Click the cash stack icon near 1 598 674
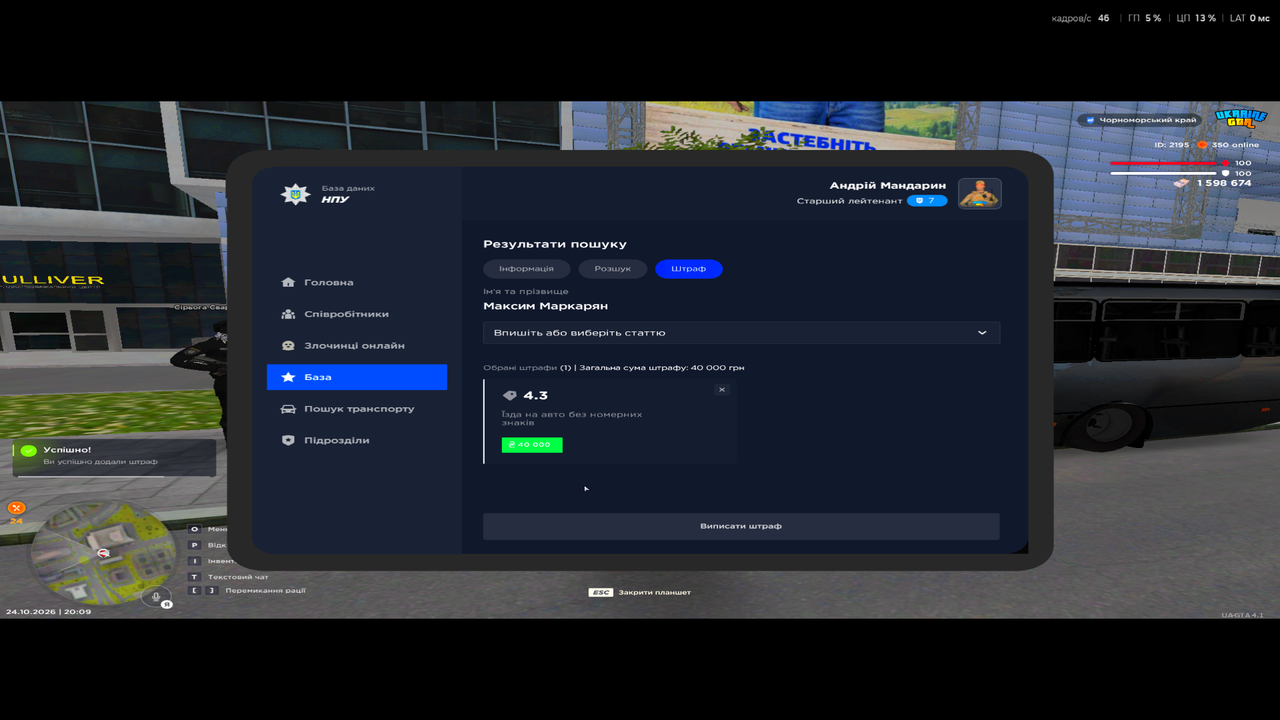The image size is (1280, 720). pyautogui.click(x=1181, y=183)
